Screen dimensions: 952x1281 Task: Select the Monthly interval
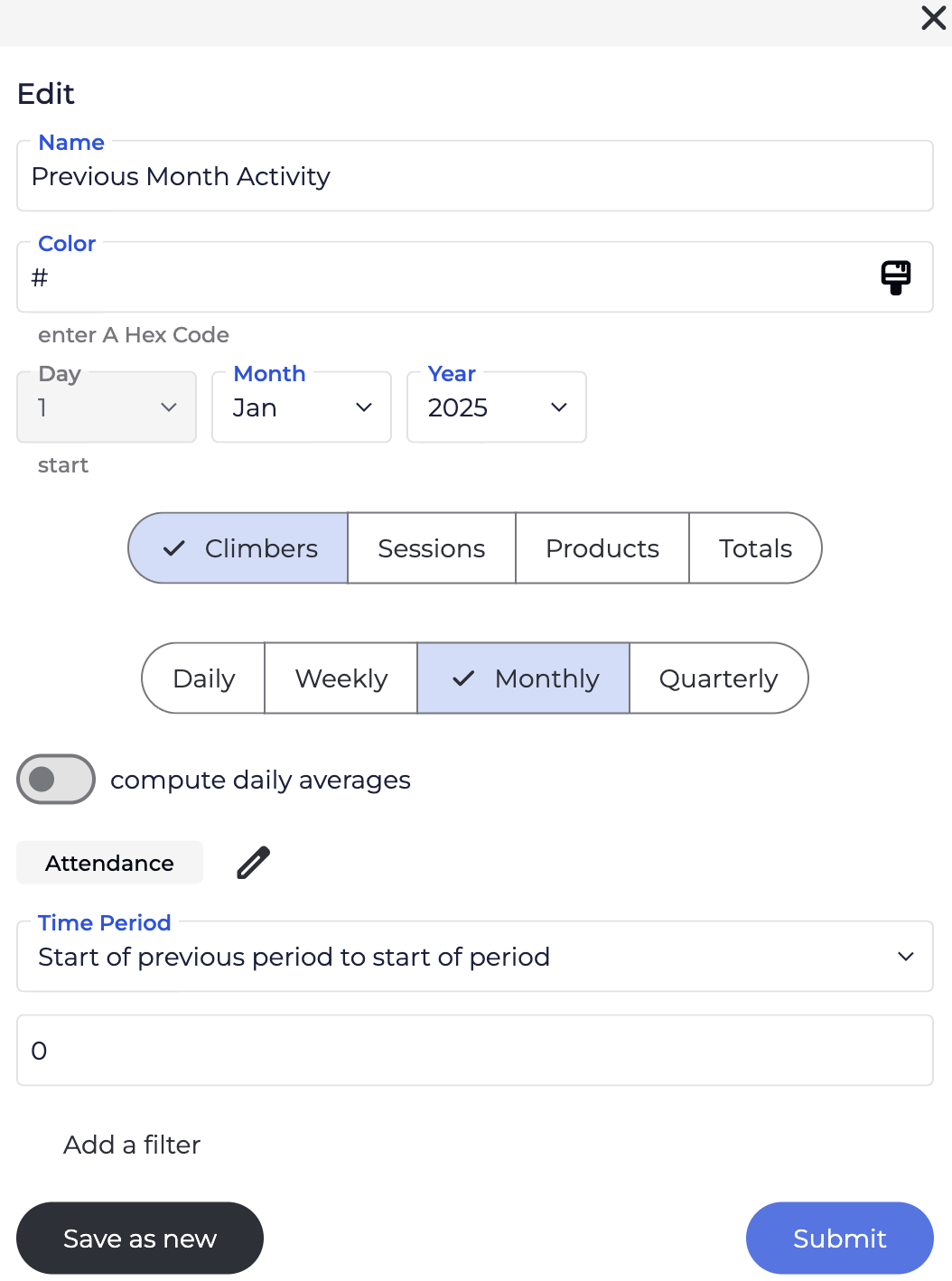(524, 678)
